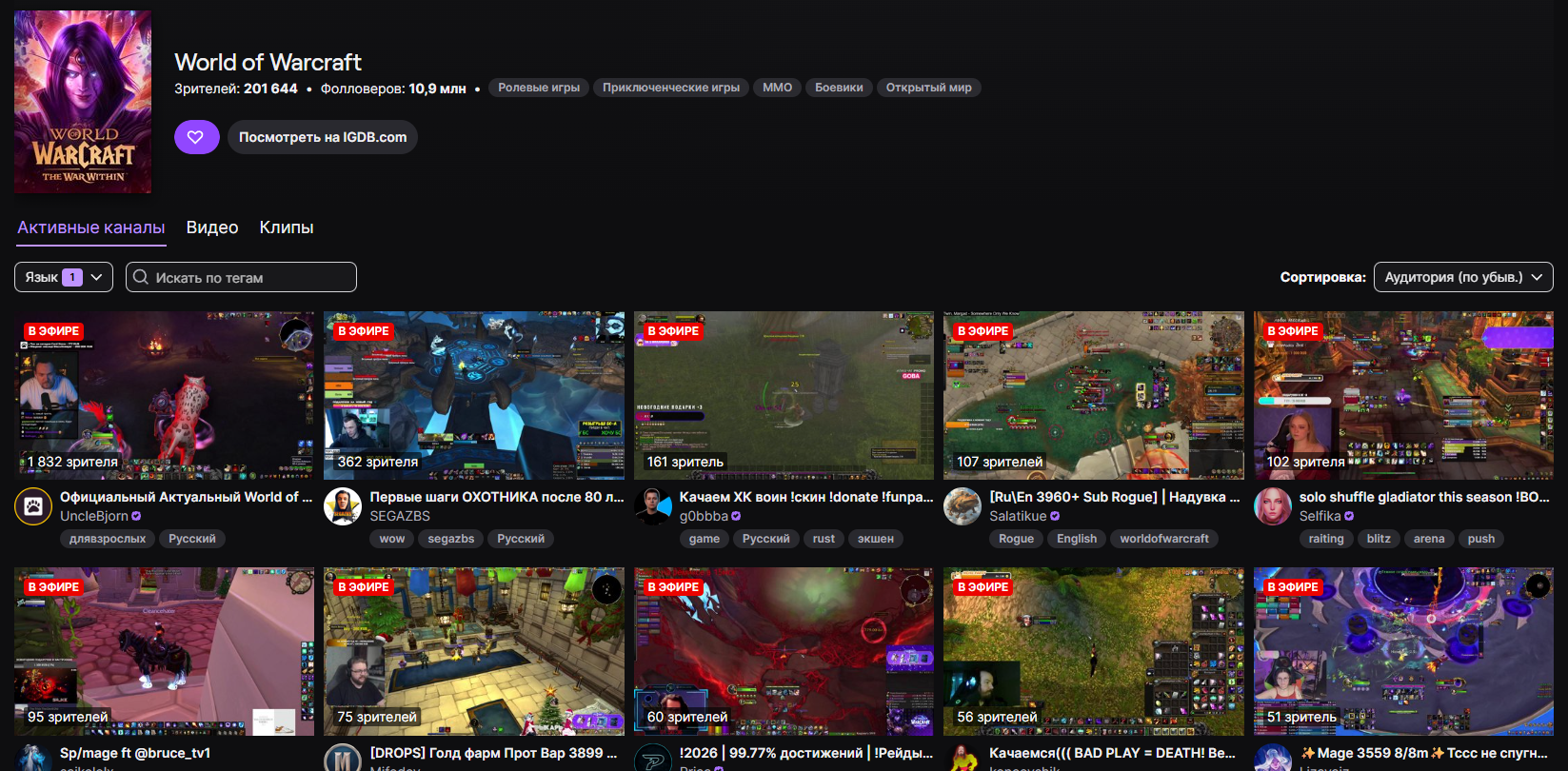Select the Ролевые игры genre tag
Viewport: 1568px width, 771px height.
coord(539,88)
